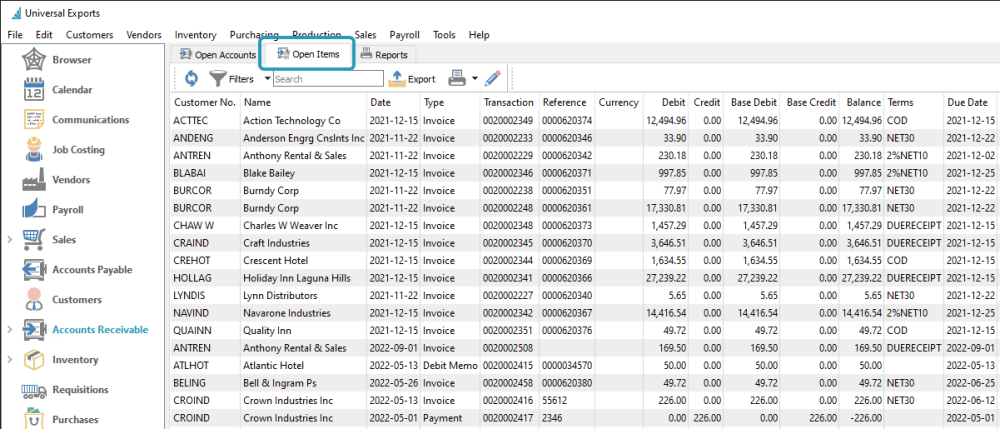Screen dimensions: 1000x429
Task: Click the pencil edit icon in toolbar
Action: click(493, 78)
